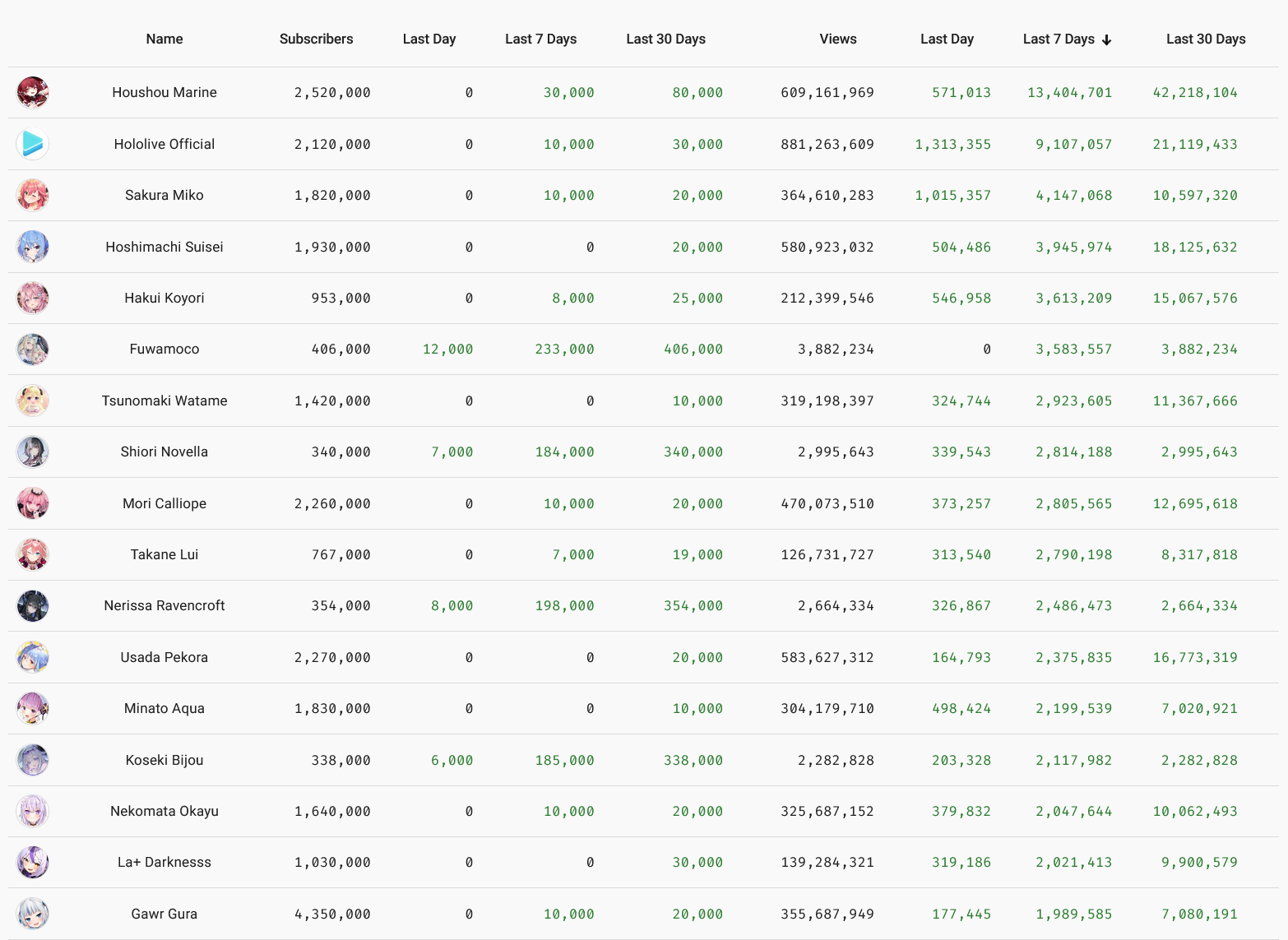Select Minato Aqua's 498,424 daily views
Screen dimensions: 1288x940
[x=961, y=708]
